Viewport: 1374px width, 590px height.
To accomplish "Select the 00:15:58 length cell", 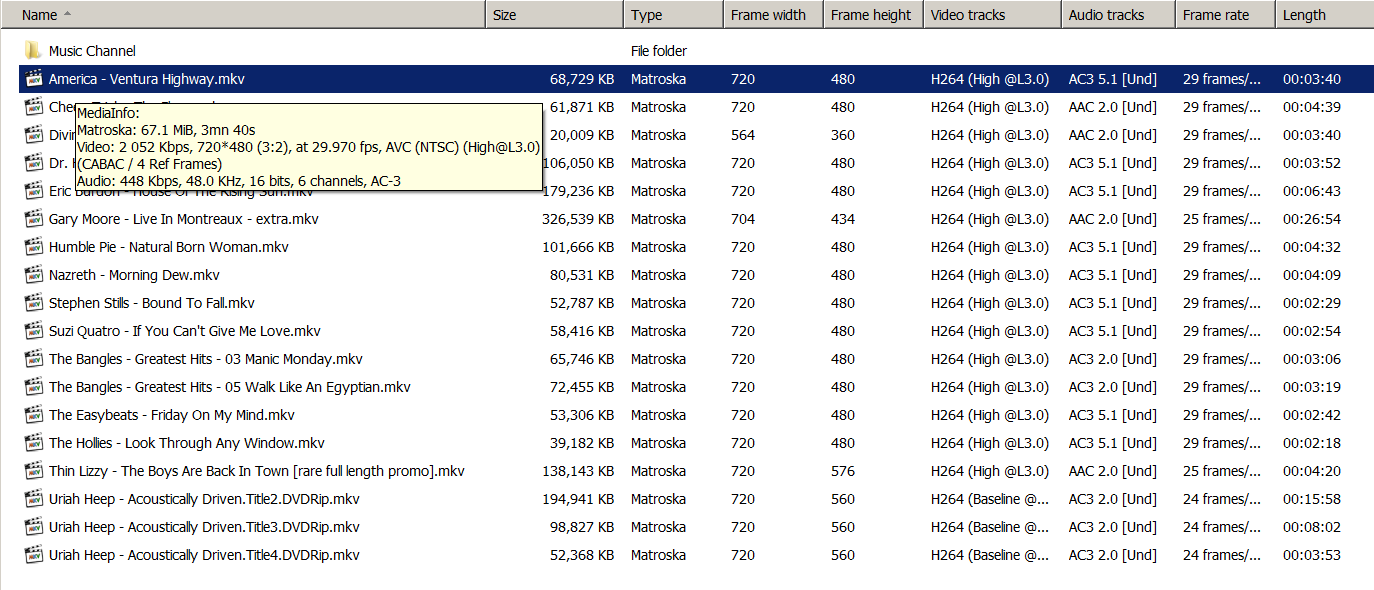I will 1312,499.
